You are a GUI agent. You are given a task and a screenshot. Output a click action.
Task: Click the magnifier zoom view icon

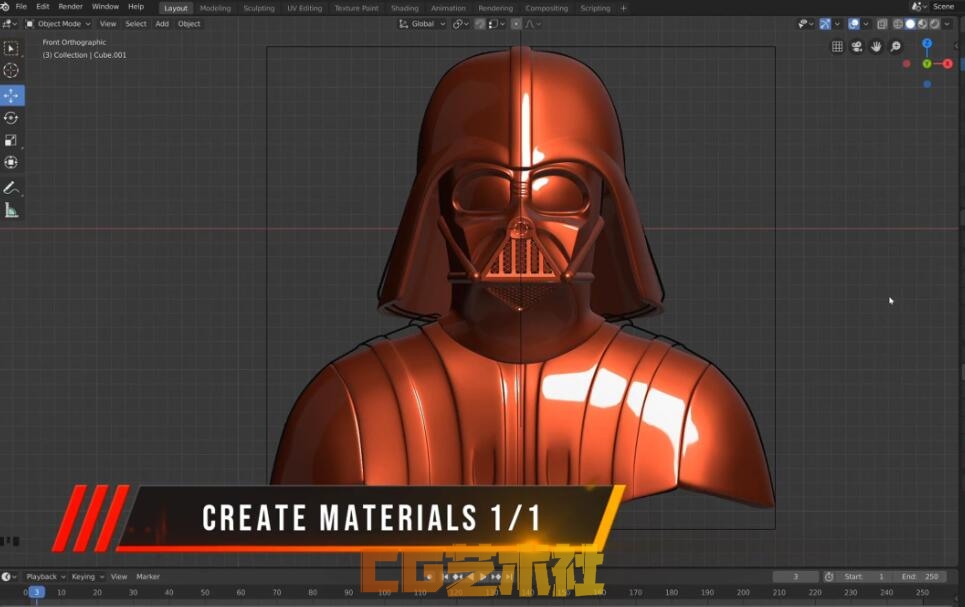click(x=895, y=47)
